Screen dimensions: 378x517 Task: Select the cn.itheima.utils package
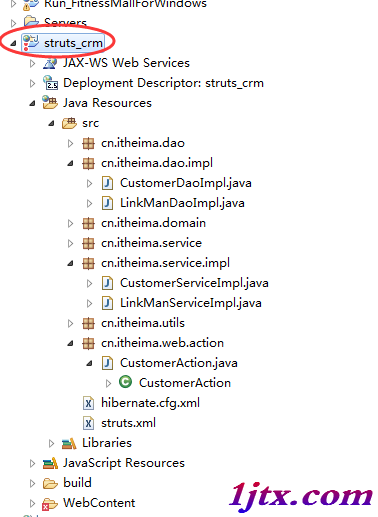(x=143, y=323)
